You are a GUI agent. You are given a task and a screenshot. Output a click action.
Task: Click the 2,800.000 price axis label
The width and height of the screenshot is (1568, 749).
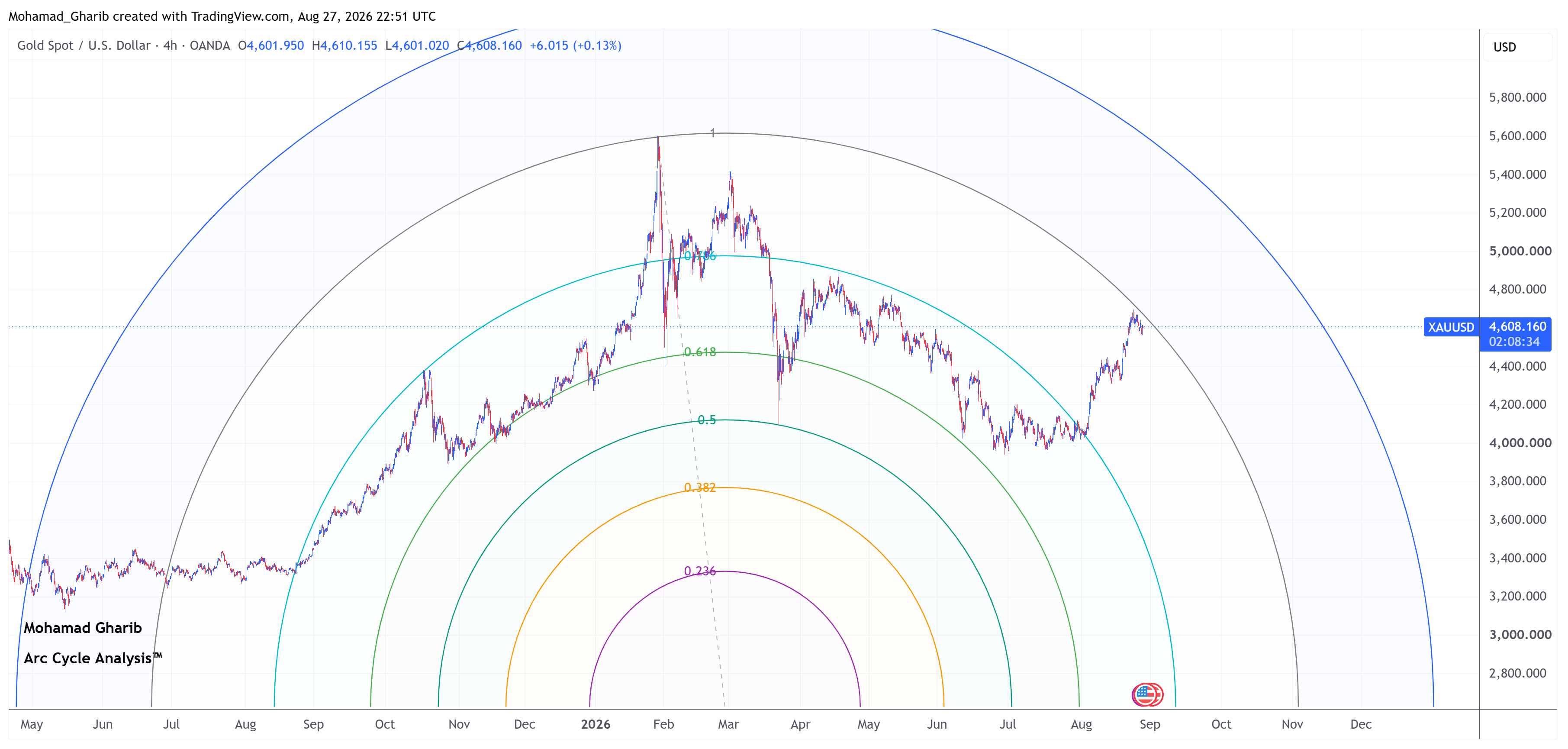point(1517,673)
